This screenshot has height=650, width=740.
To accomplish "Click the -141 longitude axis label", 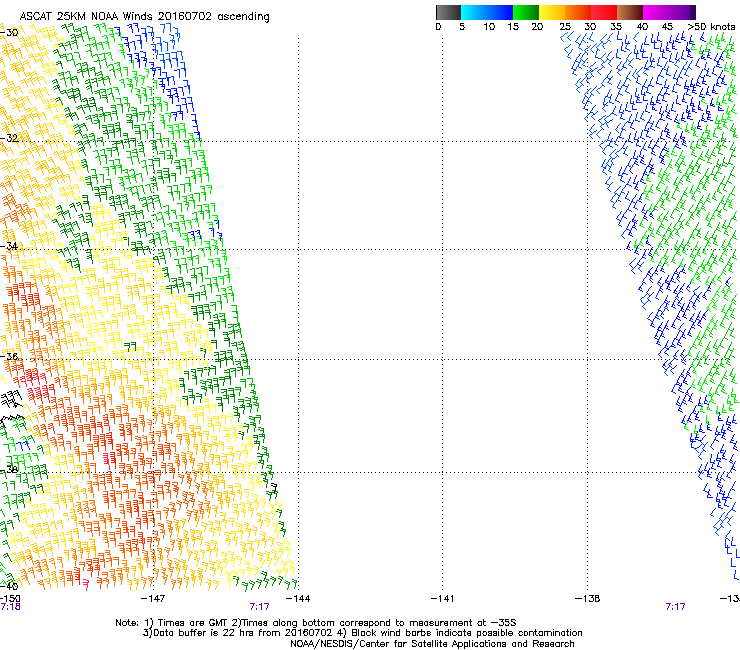I will (442, 599).
